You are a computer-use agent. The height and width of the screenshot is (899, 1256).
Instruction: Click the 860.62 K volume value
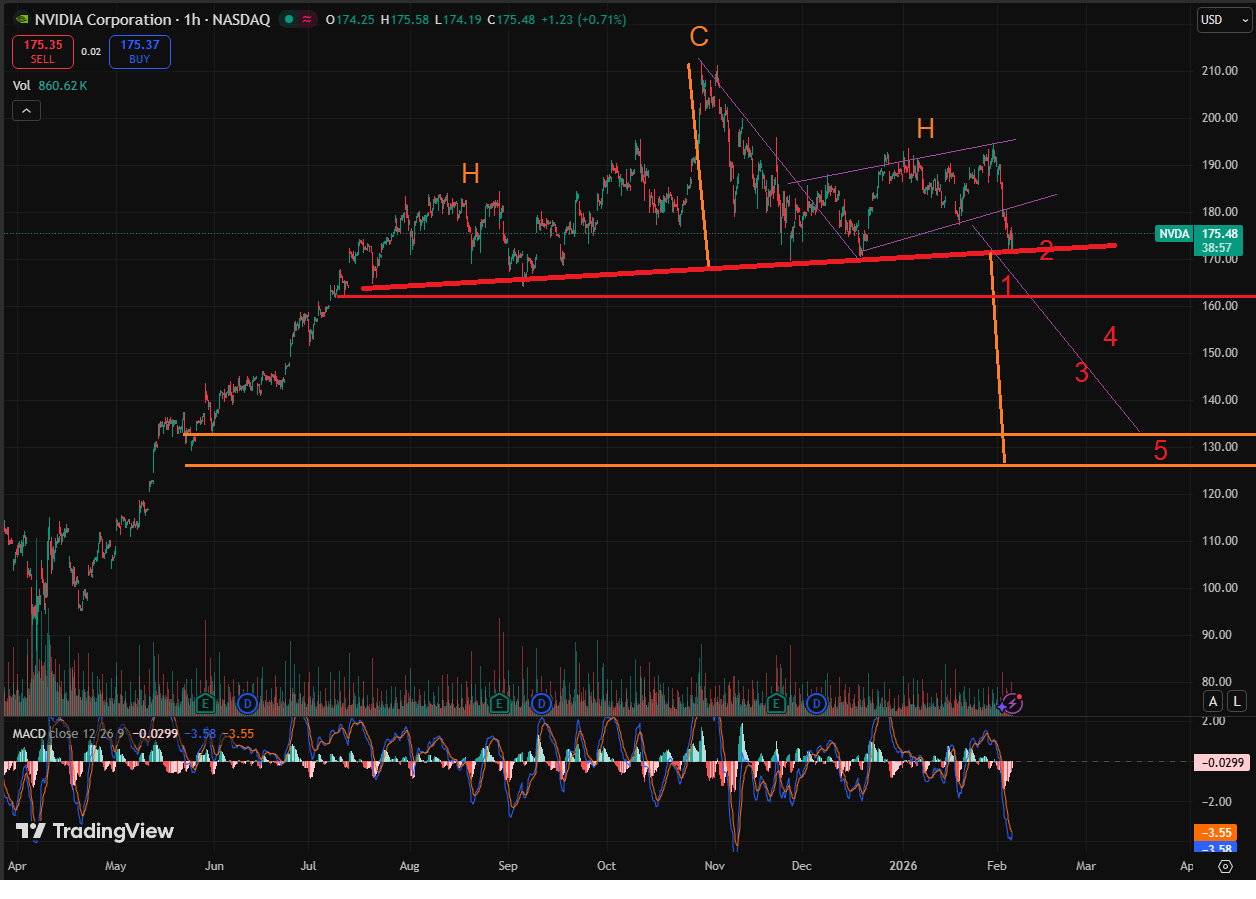(x=63, y=86)
